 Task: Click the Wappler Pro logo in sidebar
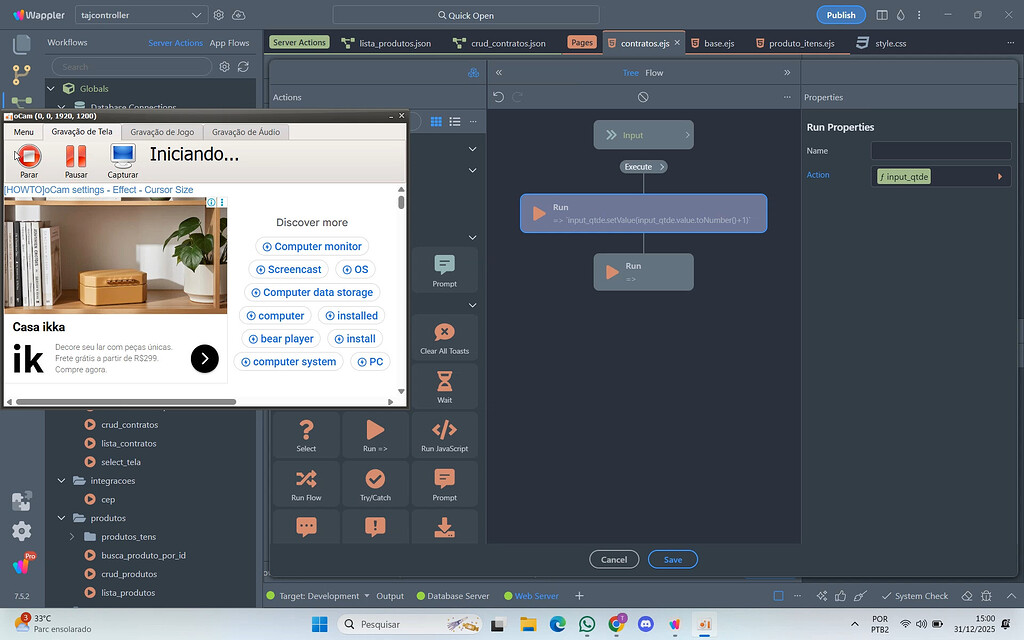23,564
